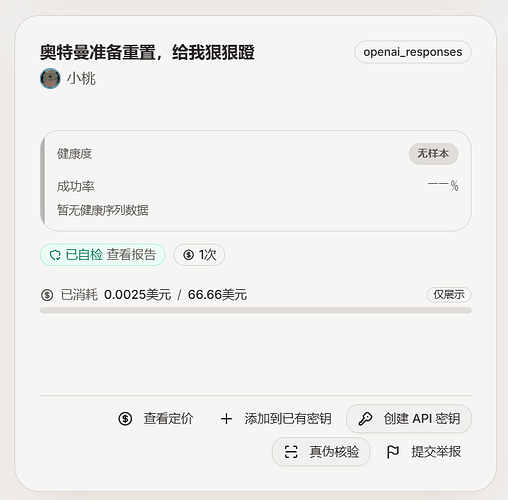Click 创建 API 密钥 button
The image size is (508, 500).
pyautogui.click(x=409, y=419)
